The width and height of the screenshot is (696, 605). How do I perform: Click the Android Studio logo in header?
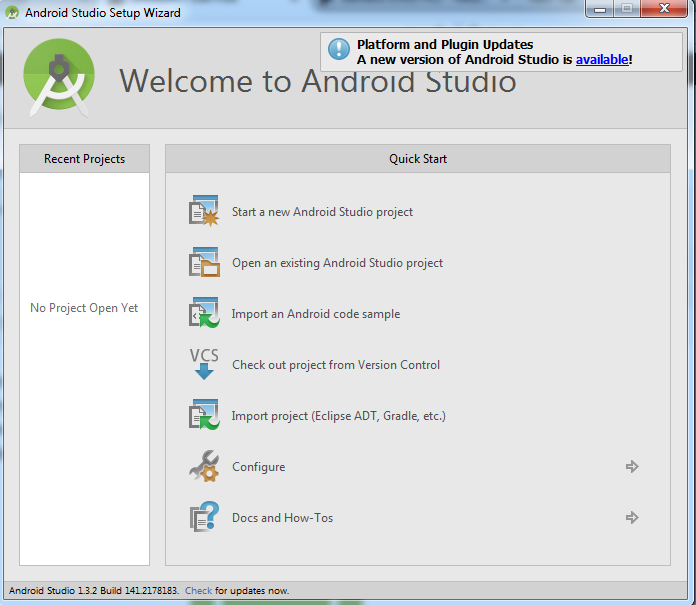(59, 78)
